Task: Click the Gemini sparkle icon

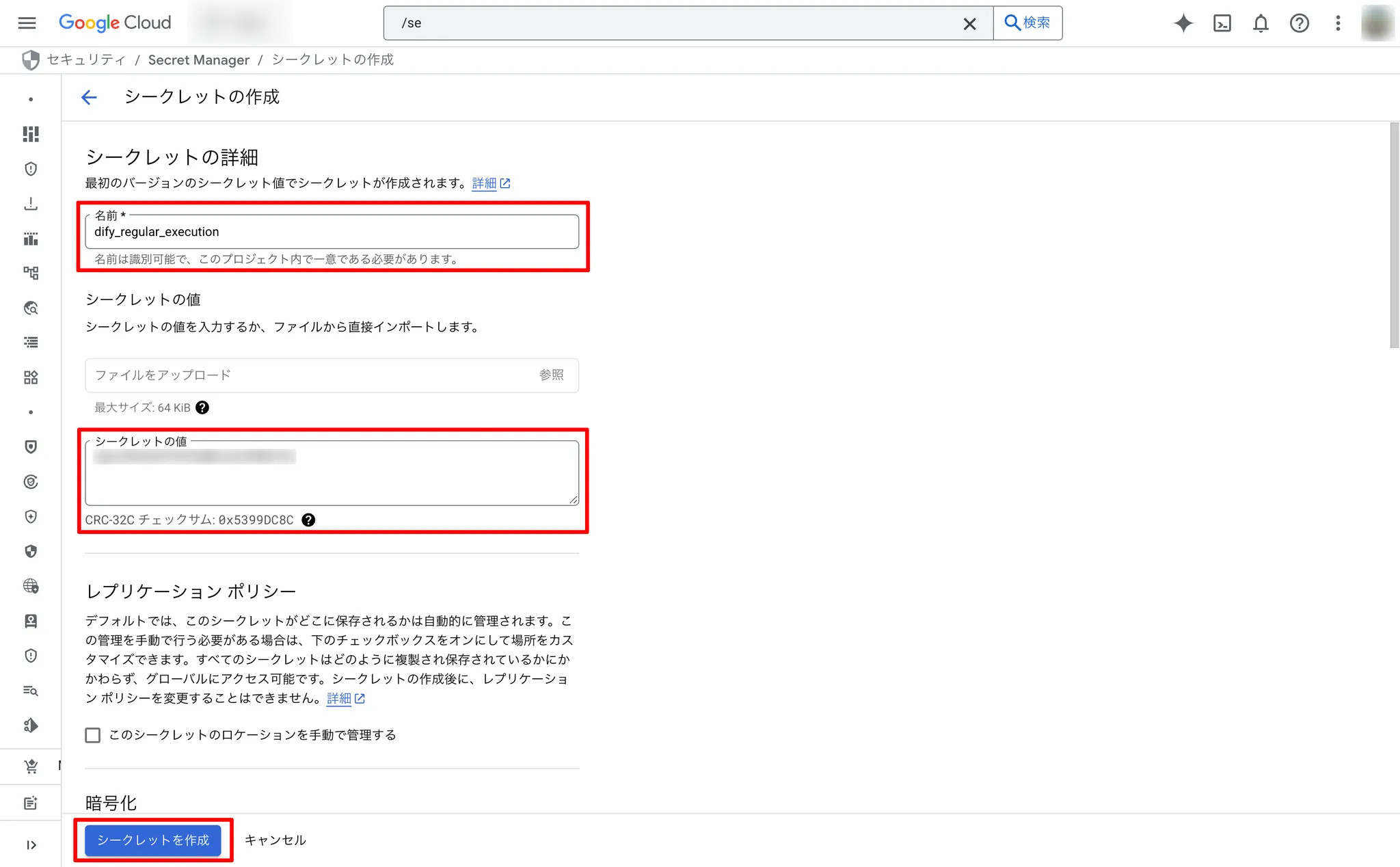Action: coord(1183,23)
